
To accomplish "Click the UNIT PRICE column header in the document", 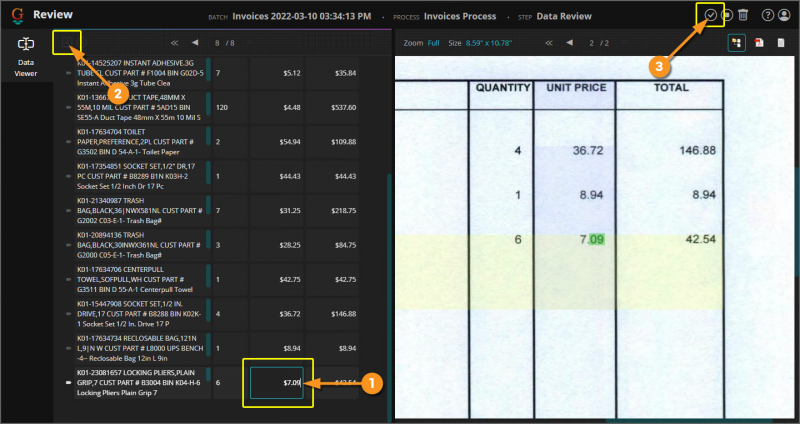I will [576, 88].
